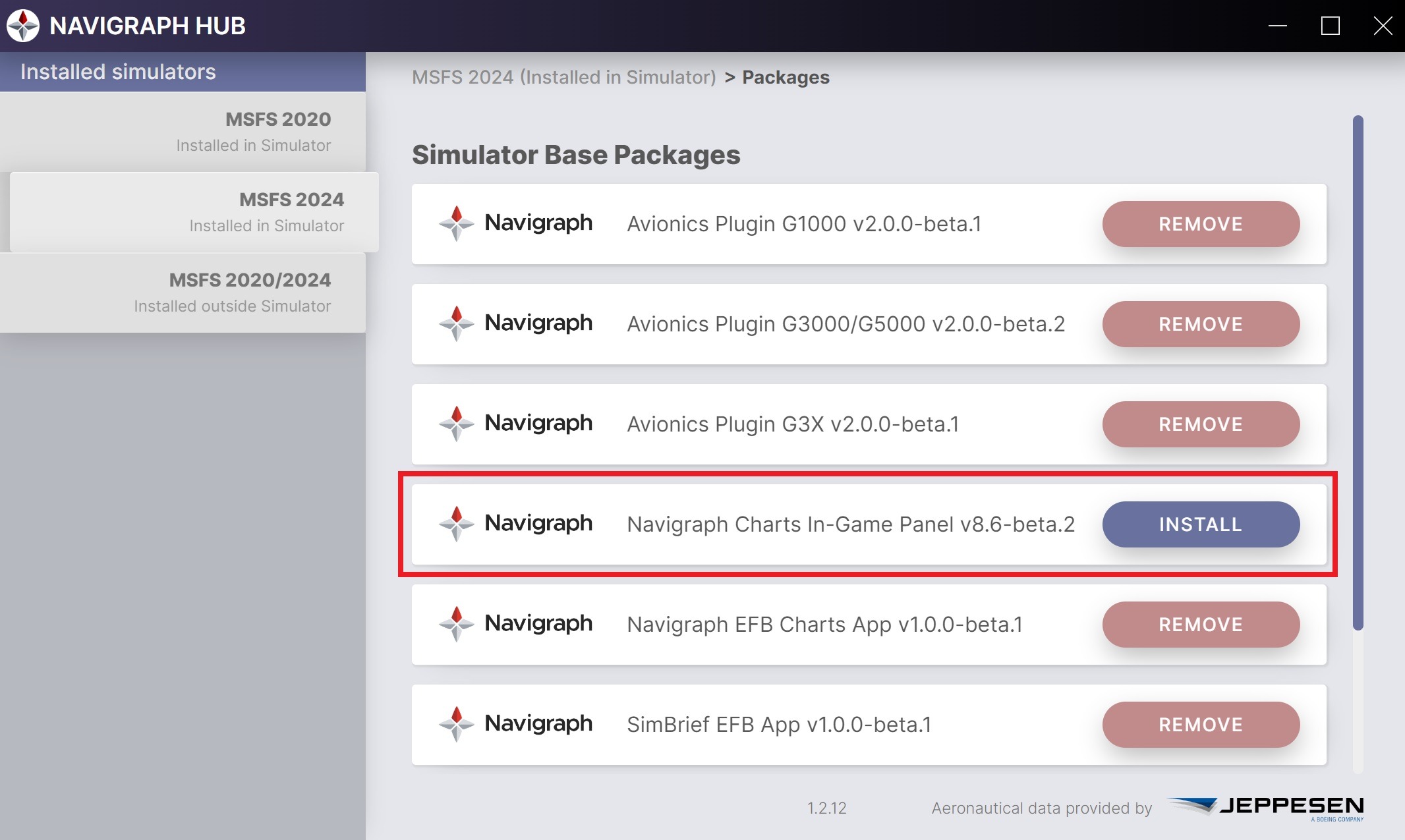Click the Jeppesen logo
The width and height of the screenshot is (1405, 840).
click(x=1265, y=808)
